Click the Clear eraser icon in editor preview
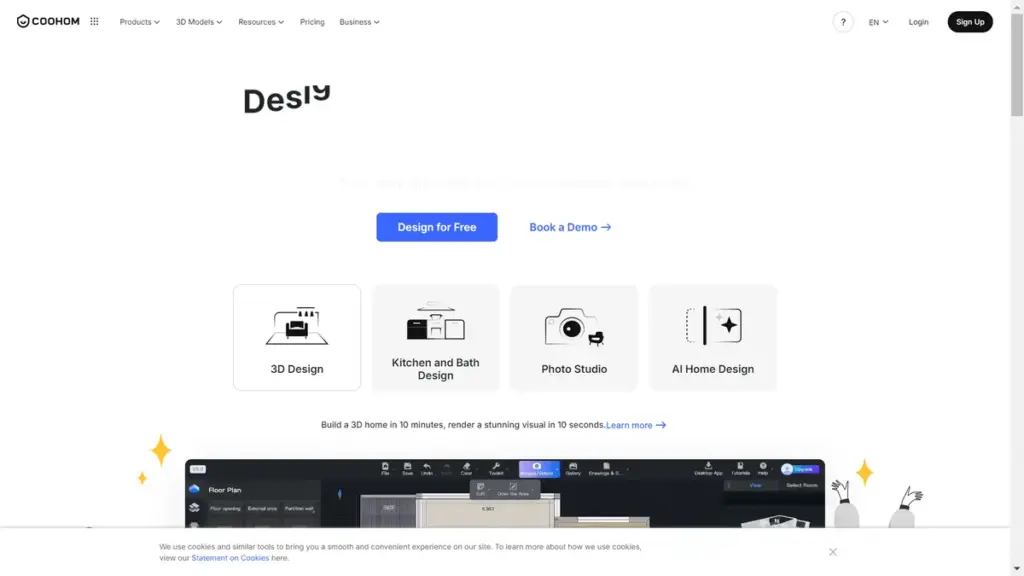 point(466,469)
